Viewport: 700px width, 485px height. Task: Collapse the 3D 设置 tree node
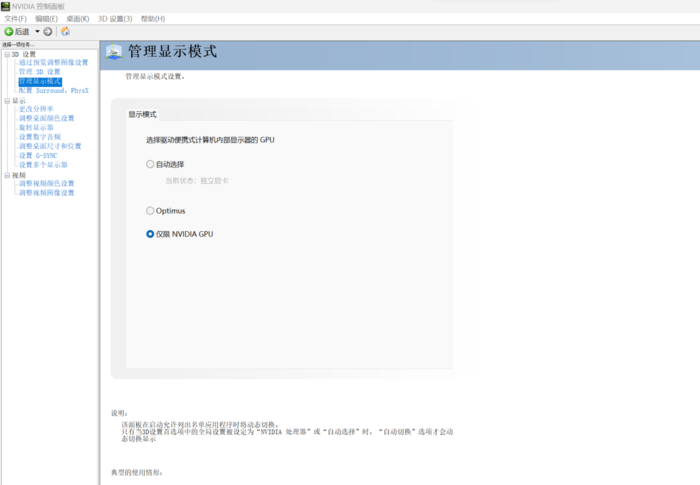pos(7,54)
